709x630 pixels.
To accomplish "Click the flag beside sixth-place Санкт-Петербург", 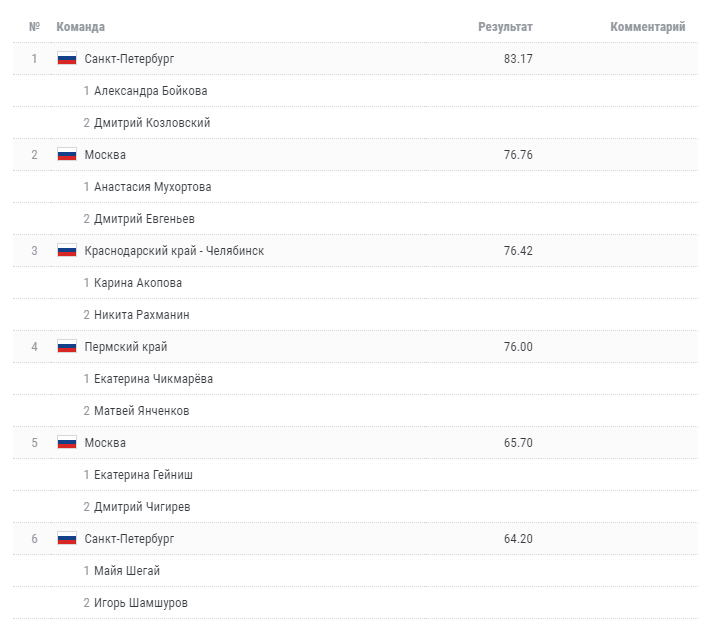I will pyautogui.click(x=67, y=539).
